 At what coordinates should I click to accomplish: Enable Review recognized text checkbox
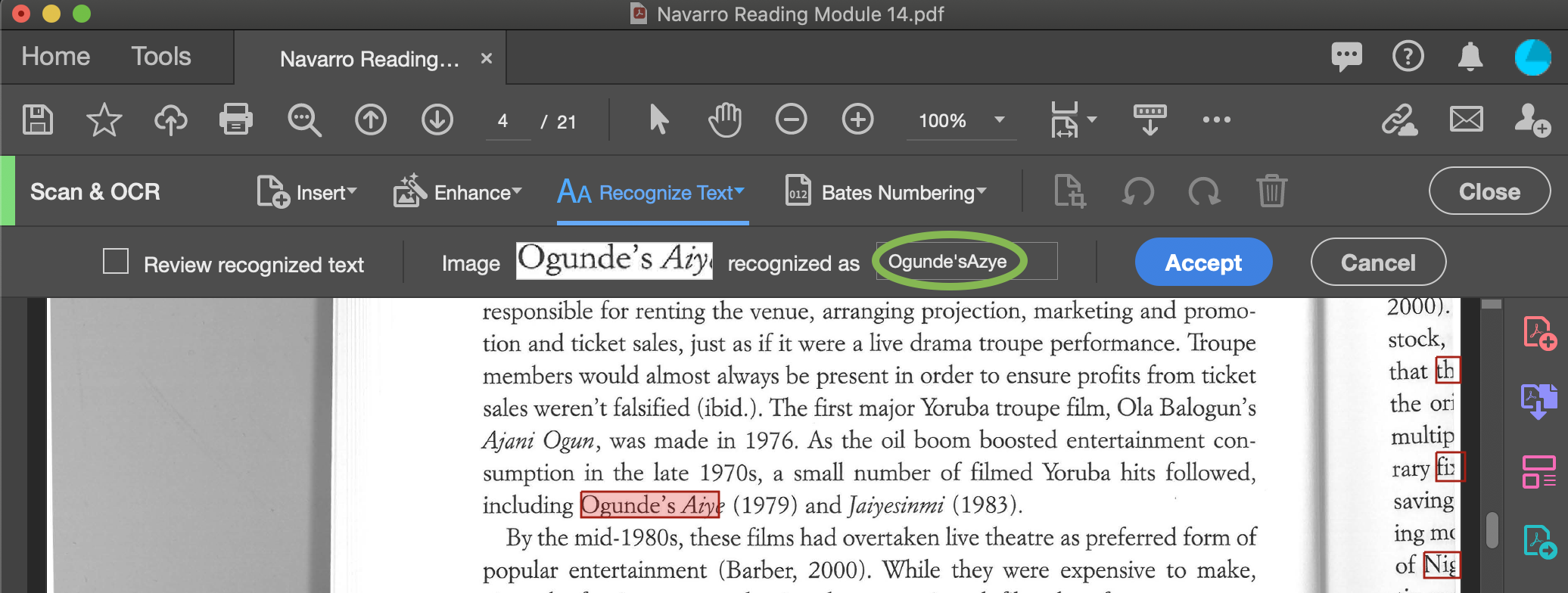116,262
